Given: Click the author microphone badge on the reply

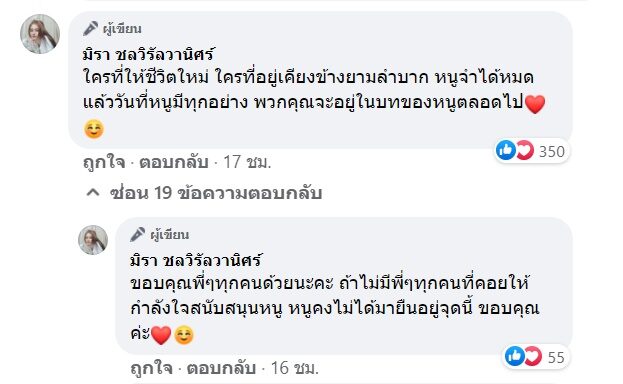Looking at the screenshot, I should click(x=137, y=235).
